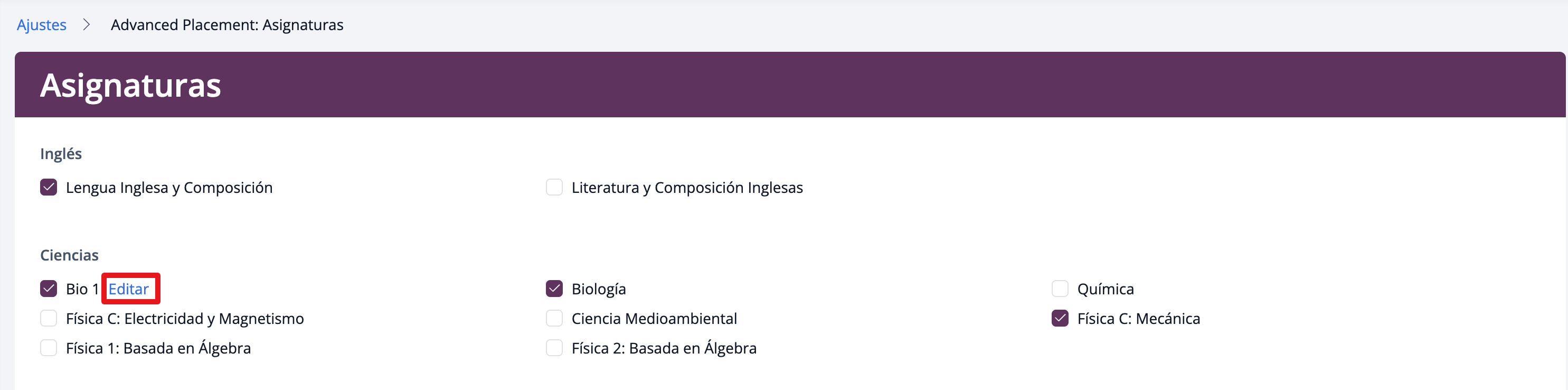Deselect the Biología checkbox
The width and height of the screenshot is (1568, 390).
click(x=554, y=288)
